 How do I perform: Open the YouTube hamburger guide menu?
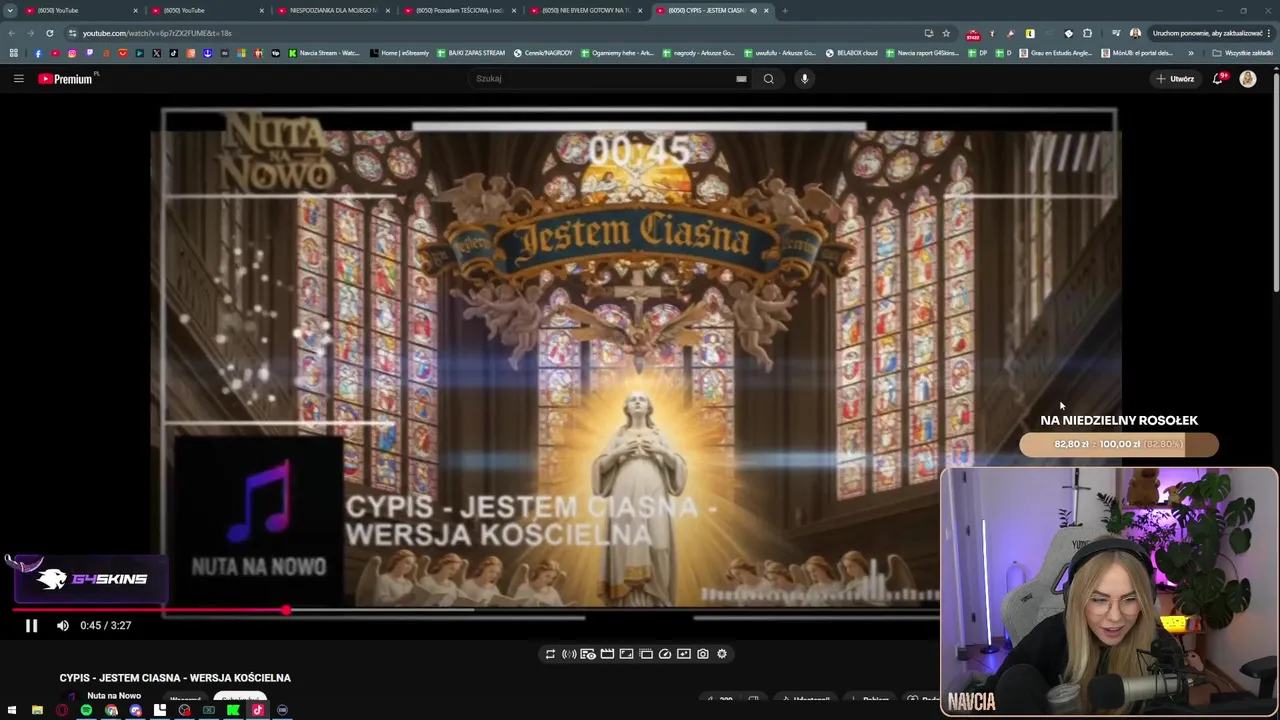[x=18, y=78]
